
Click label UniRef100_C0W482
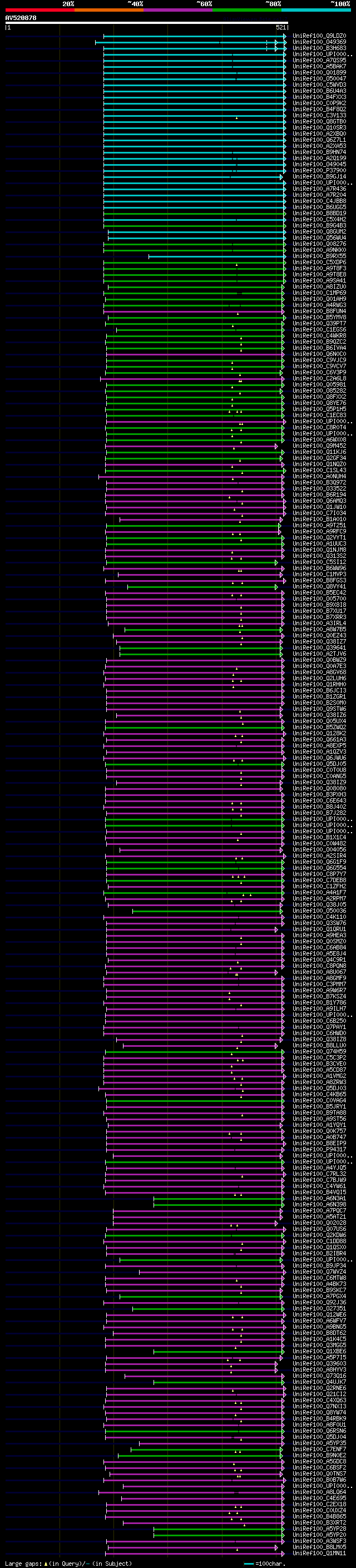point(319,843)
